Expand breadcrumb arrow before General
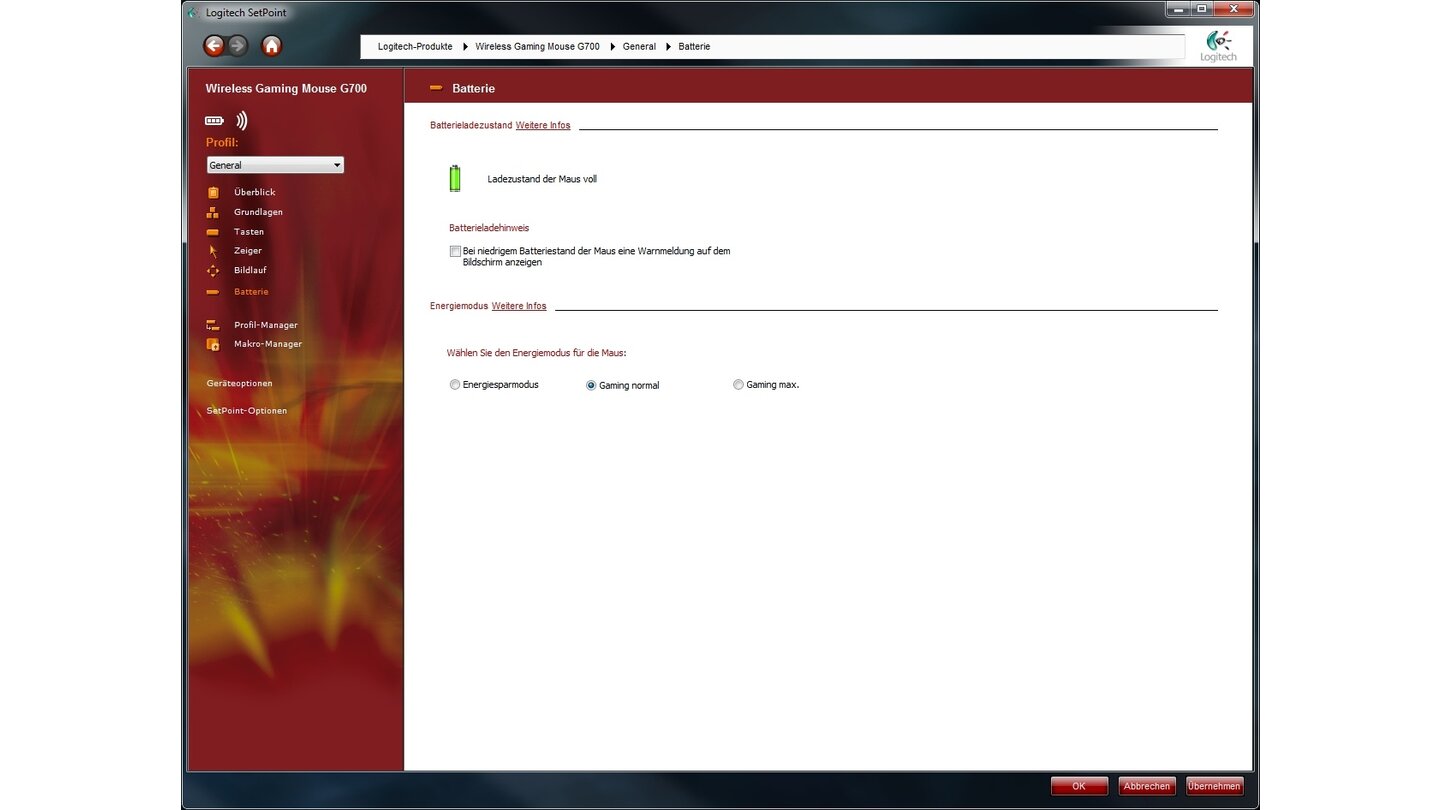This screenshot has width=1440, height=810. coord(612,47)
